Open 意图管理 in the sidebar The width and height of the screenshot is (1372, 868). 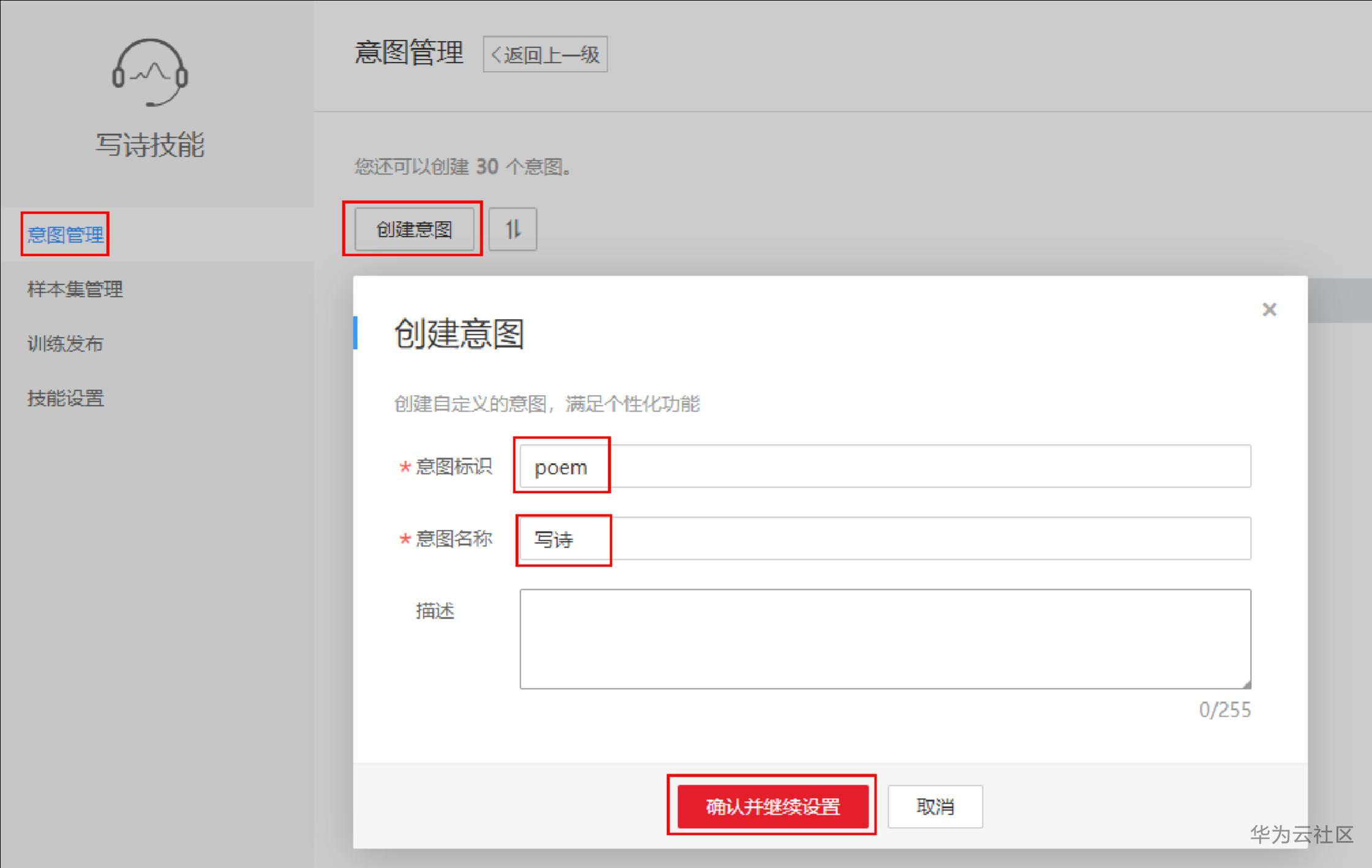click(66, 235)
